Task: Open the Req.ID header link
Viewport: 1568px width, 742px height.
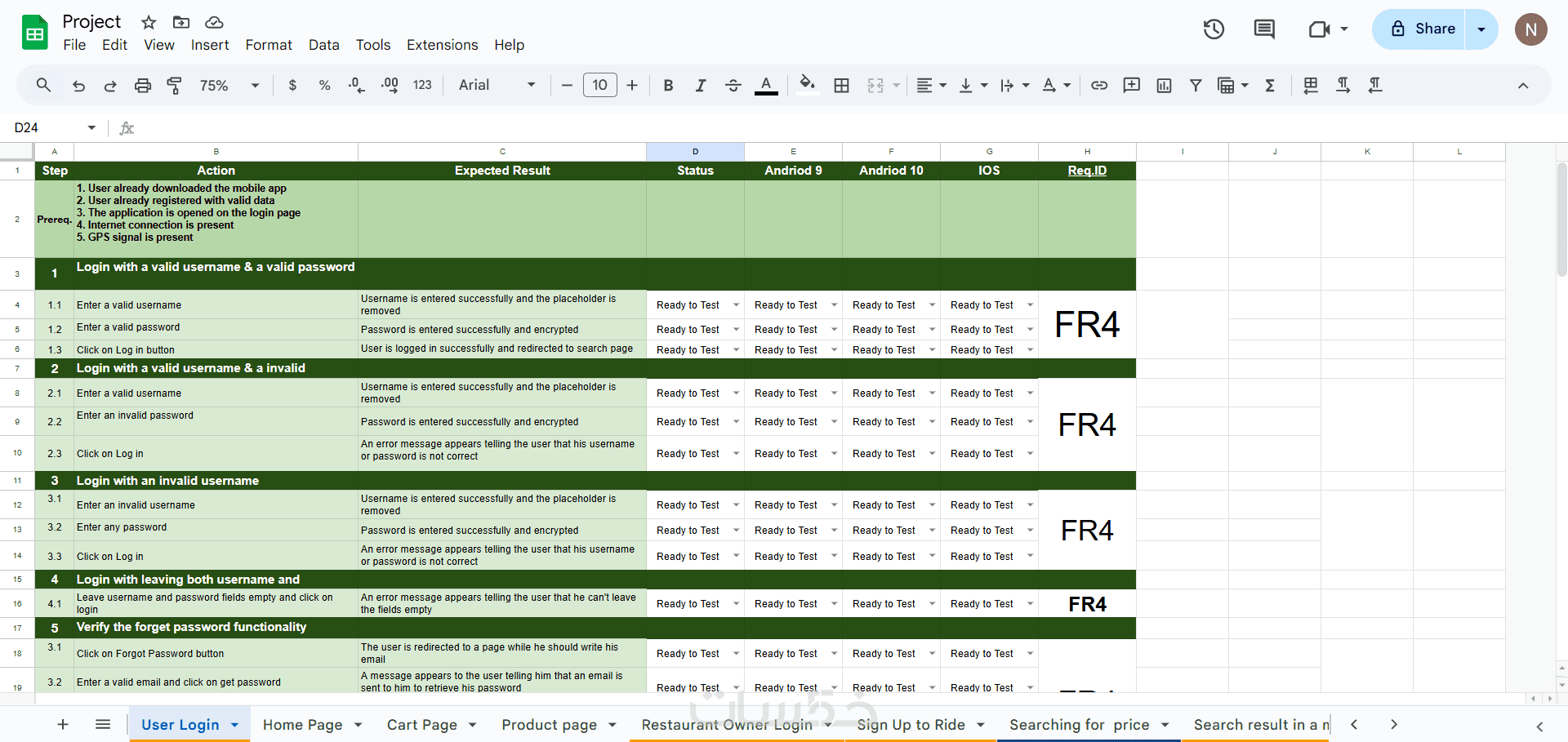Action: [1087, 171]
